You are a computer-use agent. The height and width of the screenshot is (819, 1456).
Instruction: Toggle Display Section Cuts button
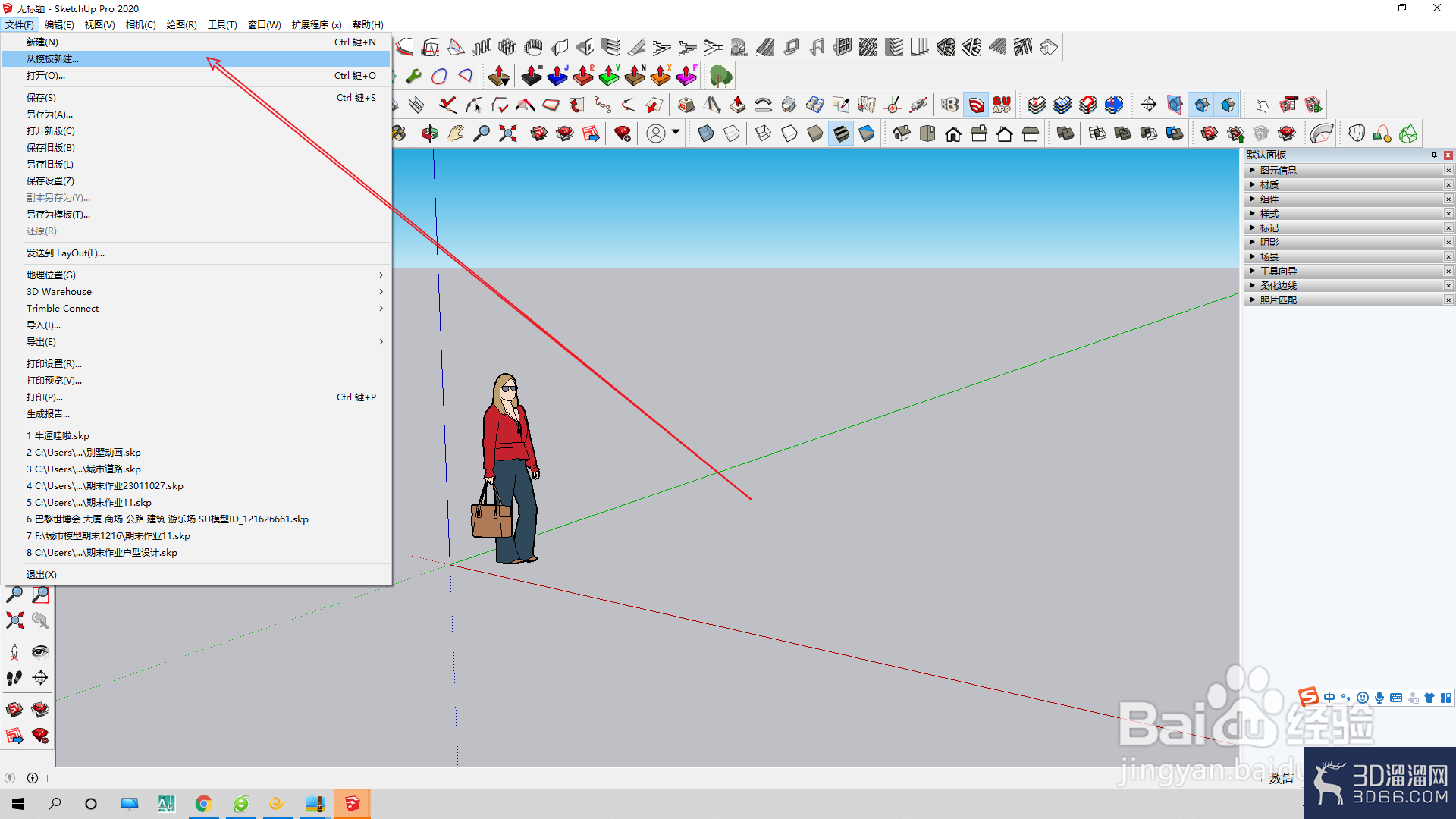(1202, 105)
